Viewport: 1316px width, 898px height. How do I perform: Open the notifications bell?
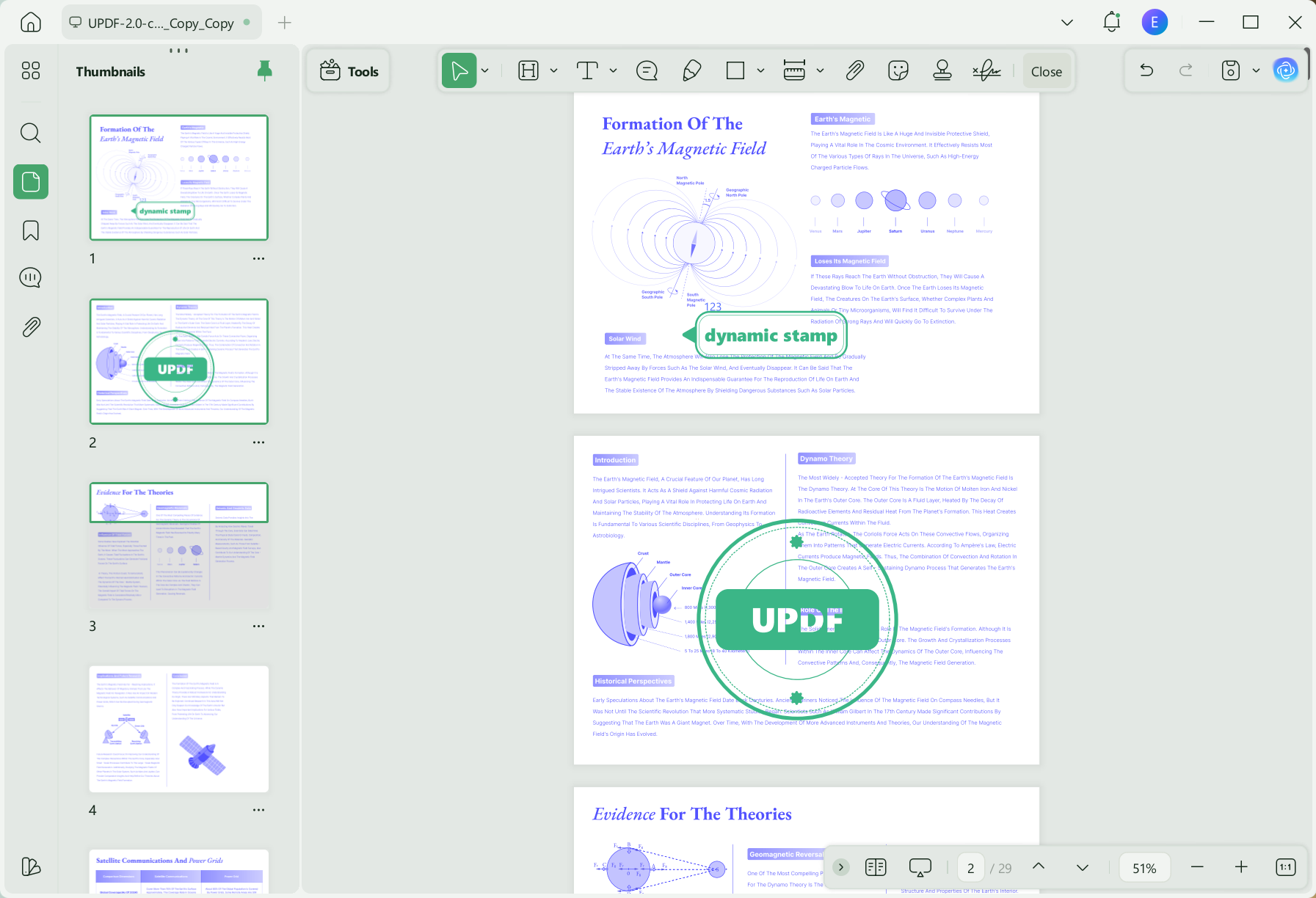(1112, 22)
